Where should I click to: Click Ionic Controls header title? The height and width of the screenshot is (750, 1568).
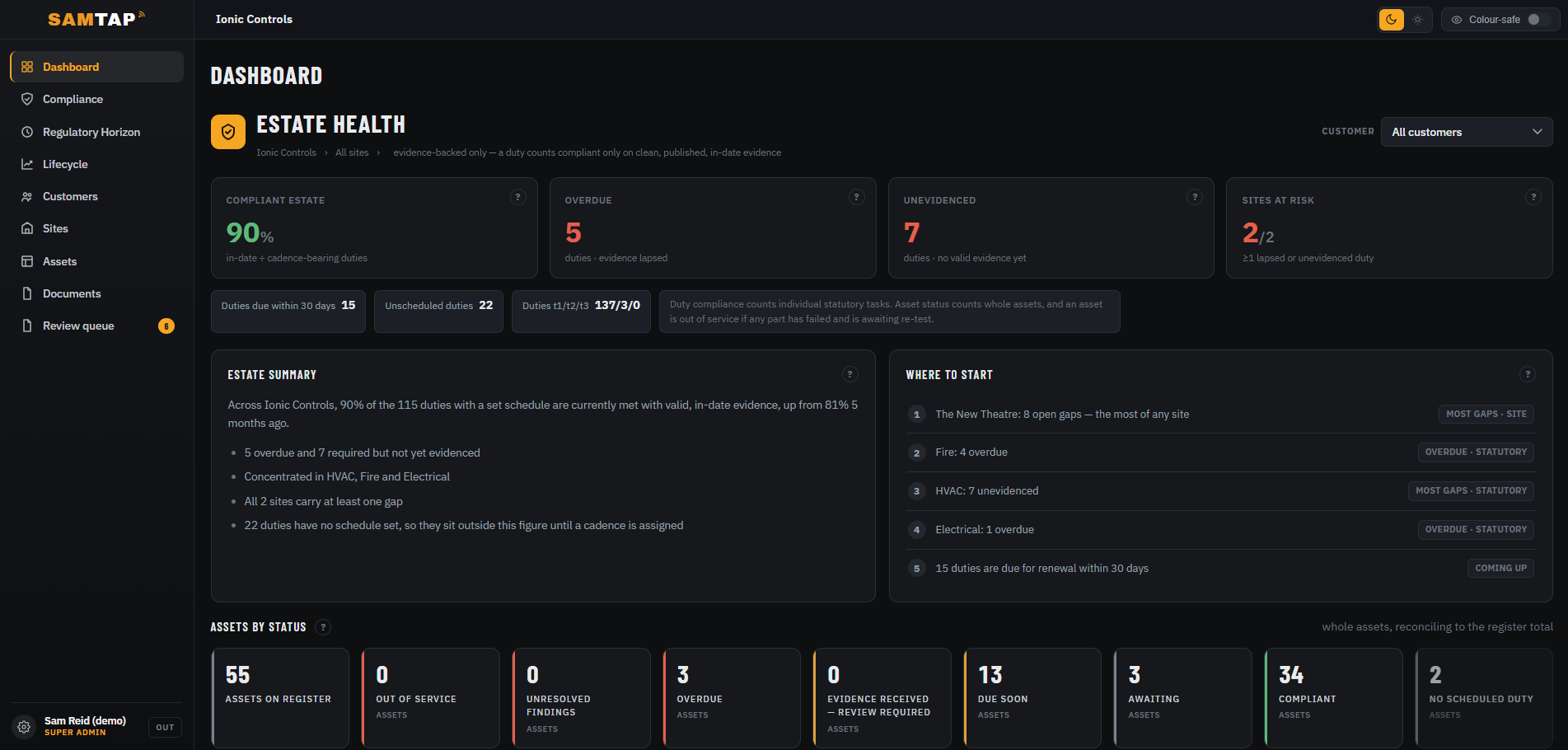(x=254, y=19)
